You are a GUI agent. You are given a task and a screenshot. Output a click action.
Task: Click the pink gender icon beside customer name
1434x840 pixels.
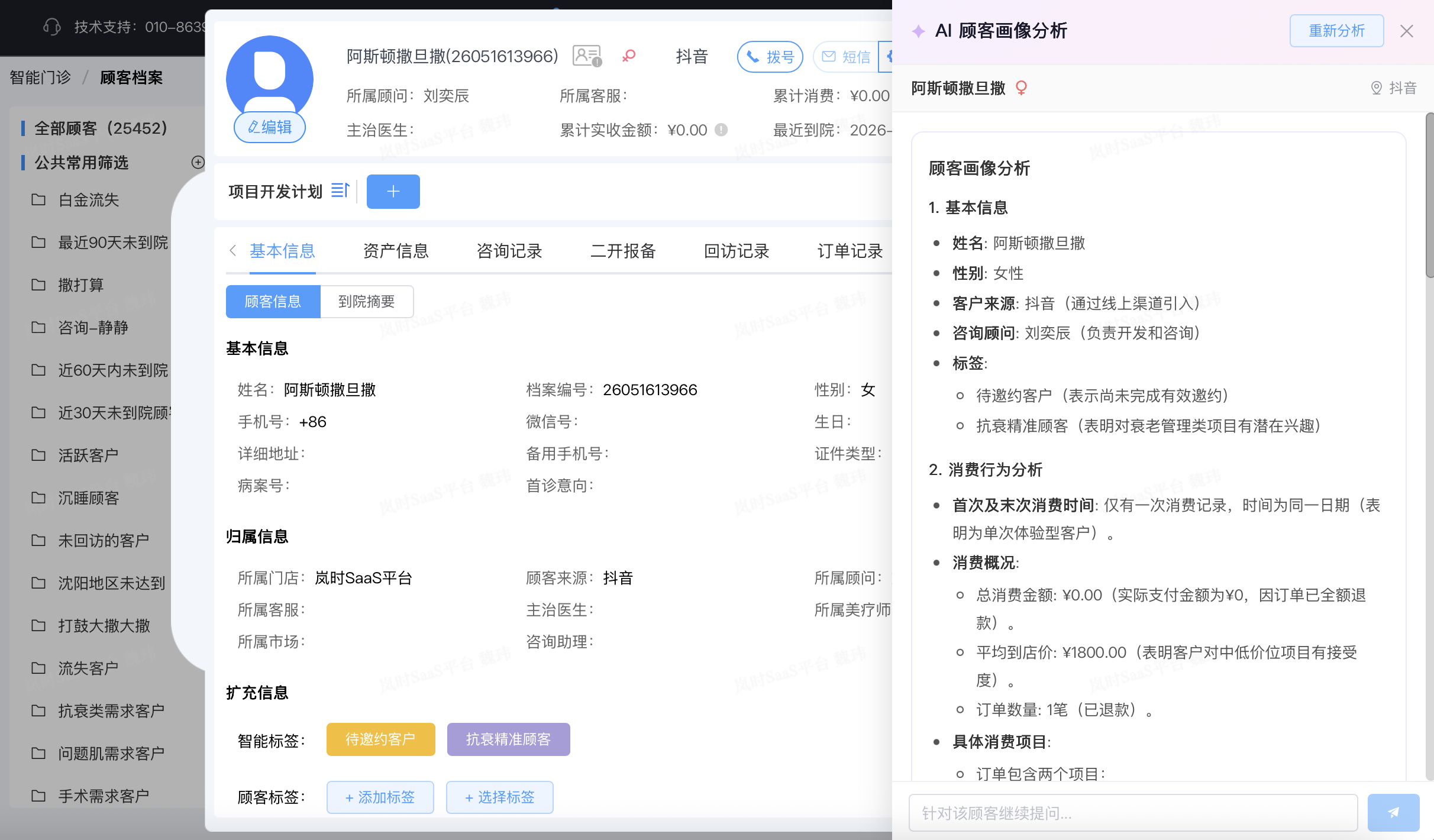[629, 56]
